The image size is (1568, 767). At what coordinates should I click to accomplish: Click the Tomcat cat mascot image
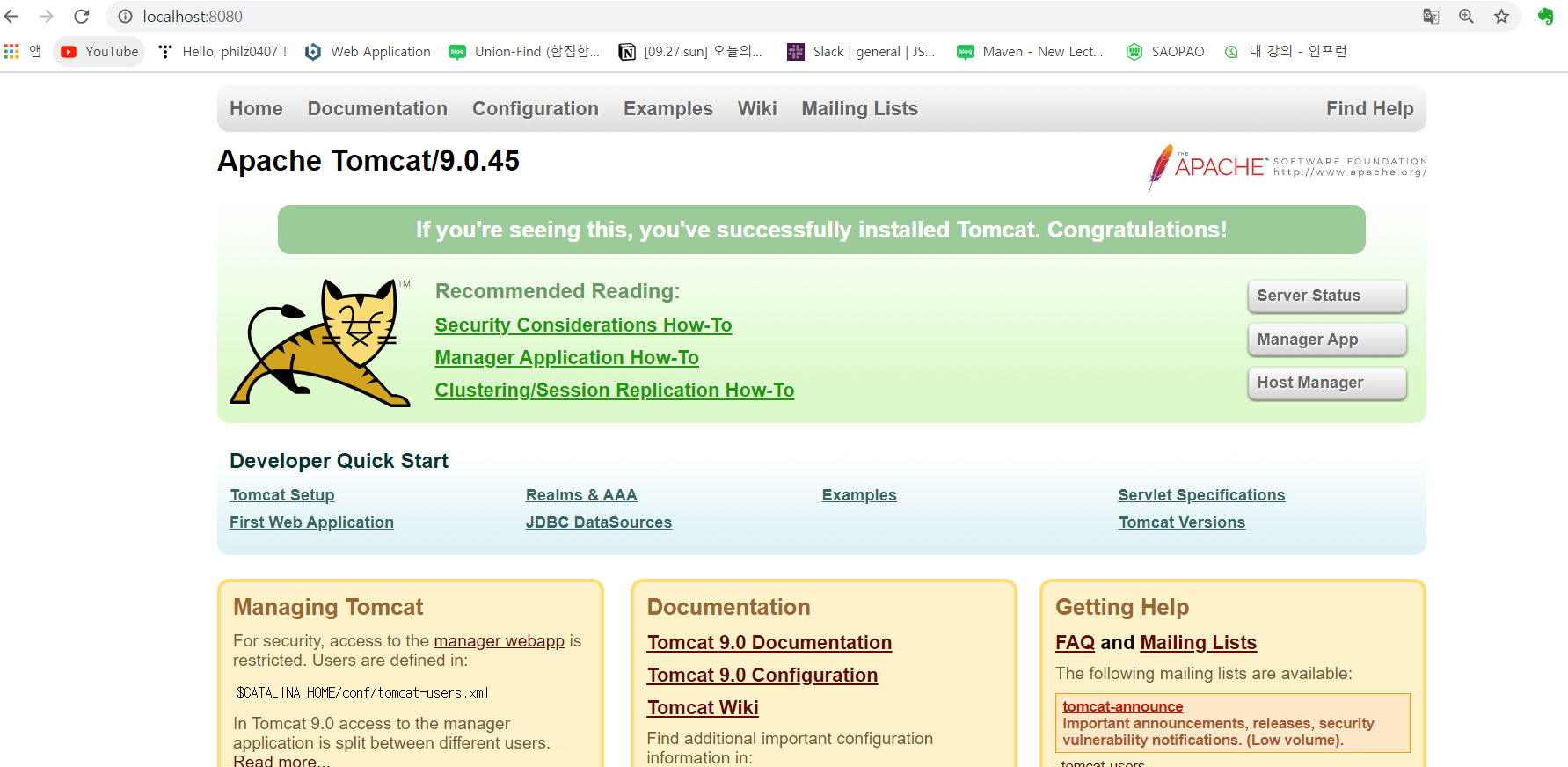click(x=320, y=343)
